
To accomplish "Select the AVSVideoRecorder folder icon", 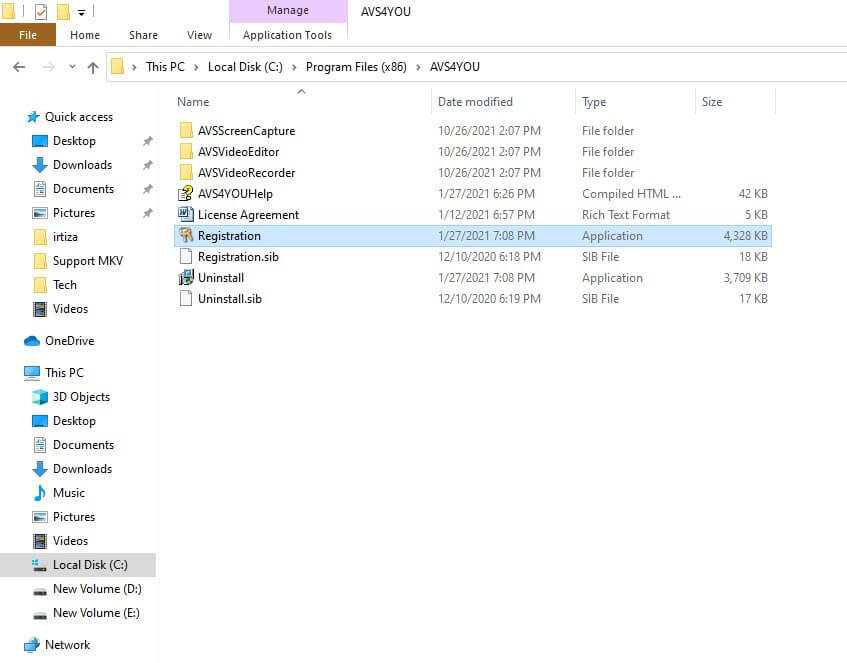I will (186, 172).
